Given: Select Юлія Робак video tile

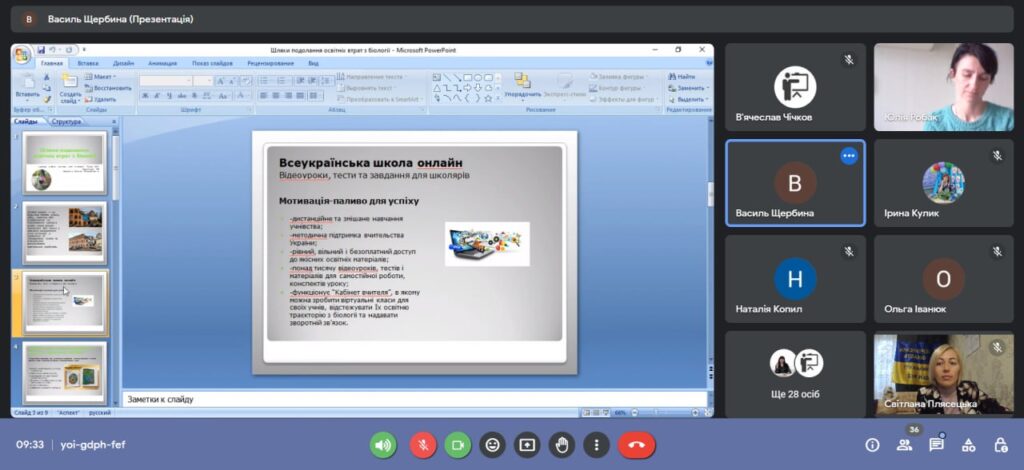Looking at the screenshot, I should [944, 87].
